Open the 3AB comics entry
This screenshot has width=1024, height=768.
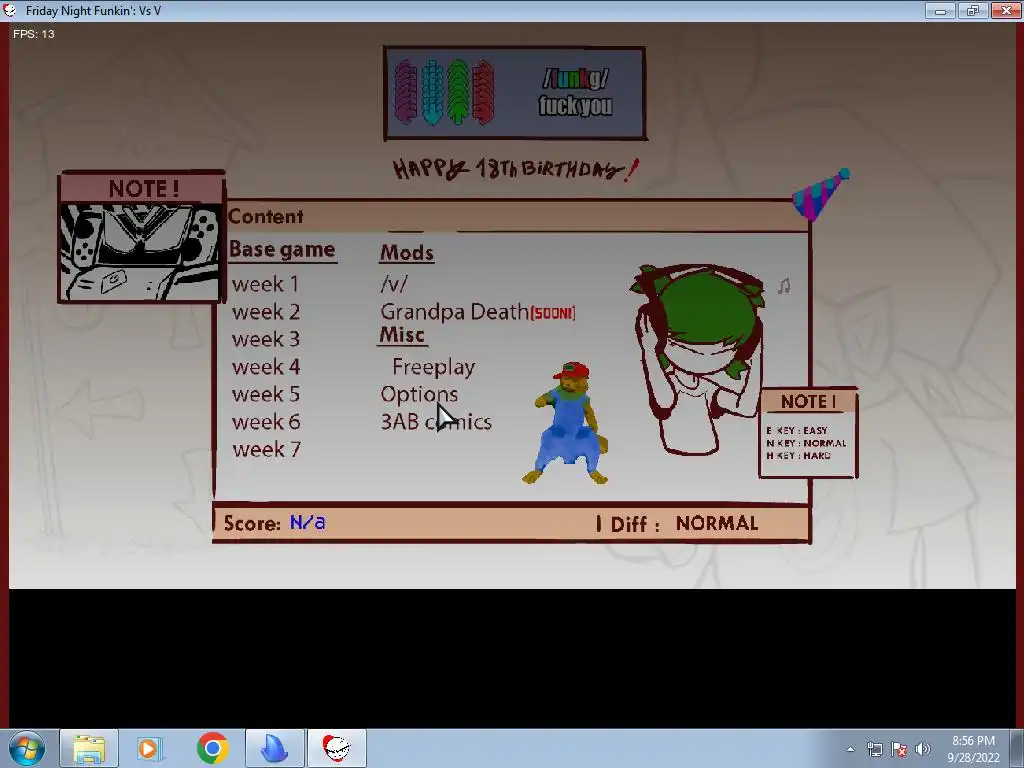coord(436,422)
